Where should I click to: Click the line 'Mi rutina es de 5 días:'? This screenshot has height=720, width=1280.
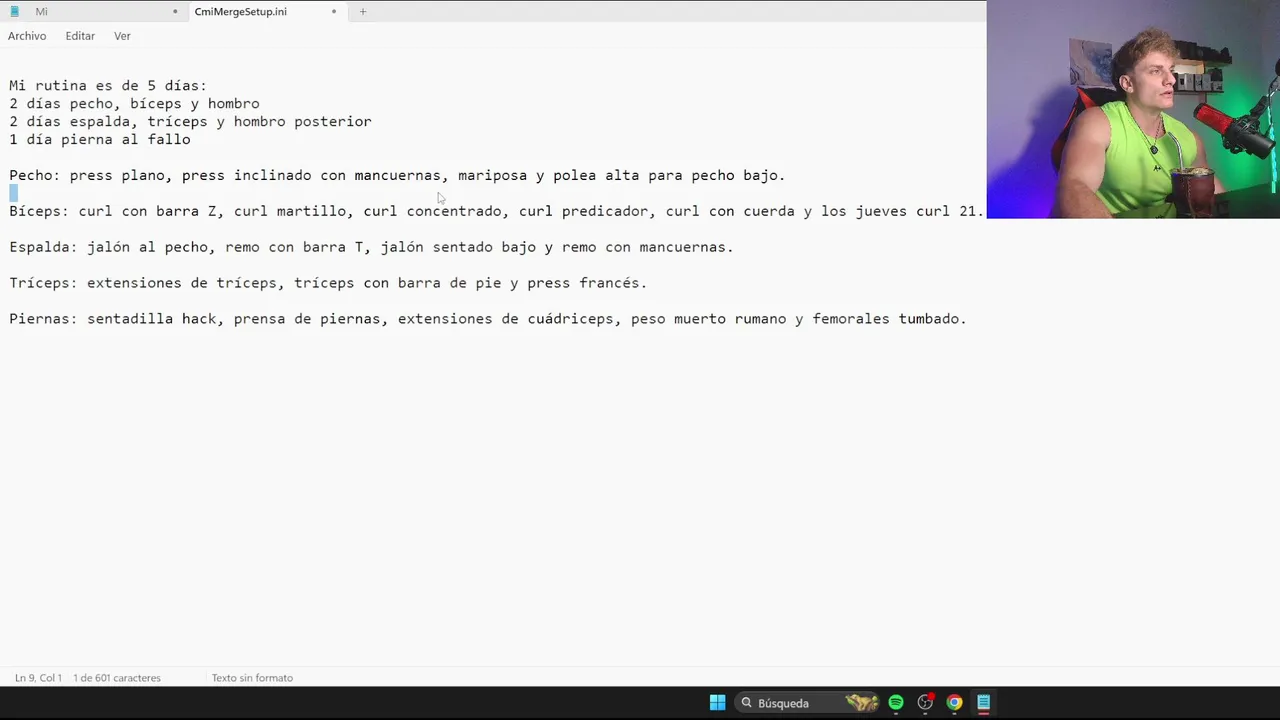point(108,86)
